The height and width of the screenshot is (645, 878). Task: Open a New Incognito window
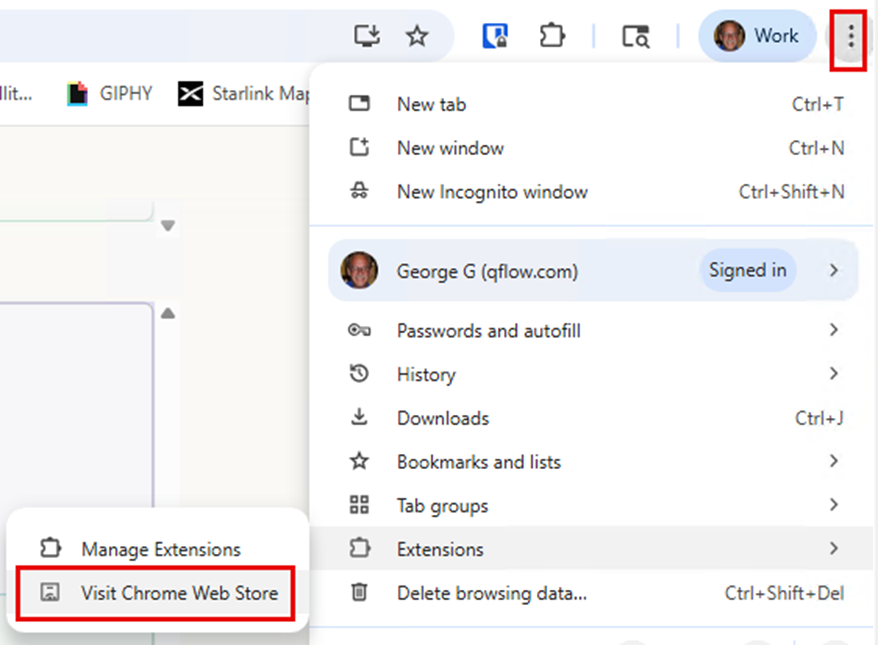492,192
